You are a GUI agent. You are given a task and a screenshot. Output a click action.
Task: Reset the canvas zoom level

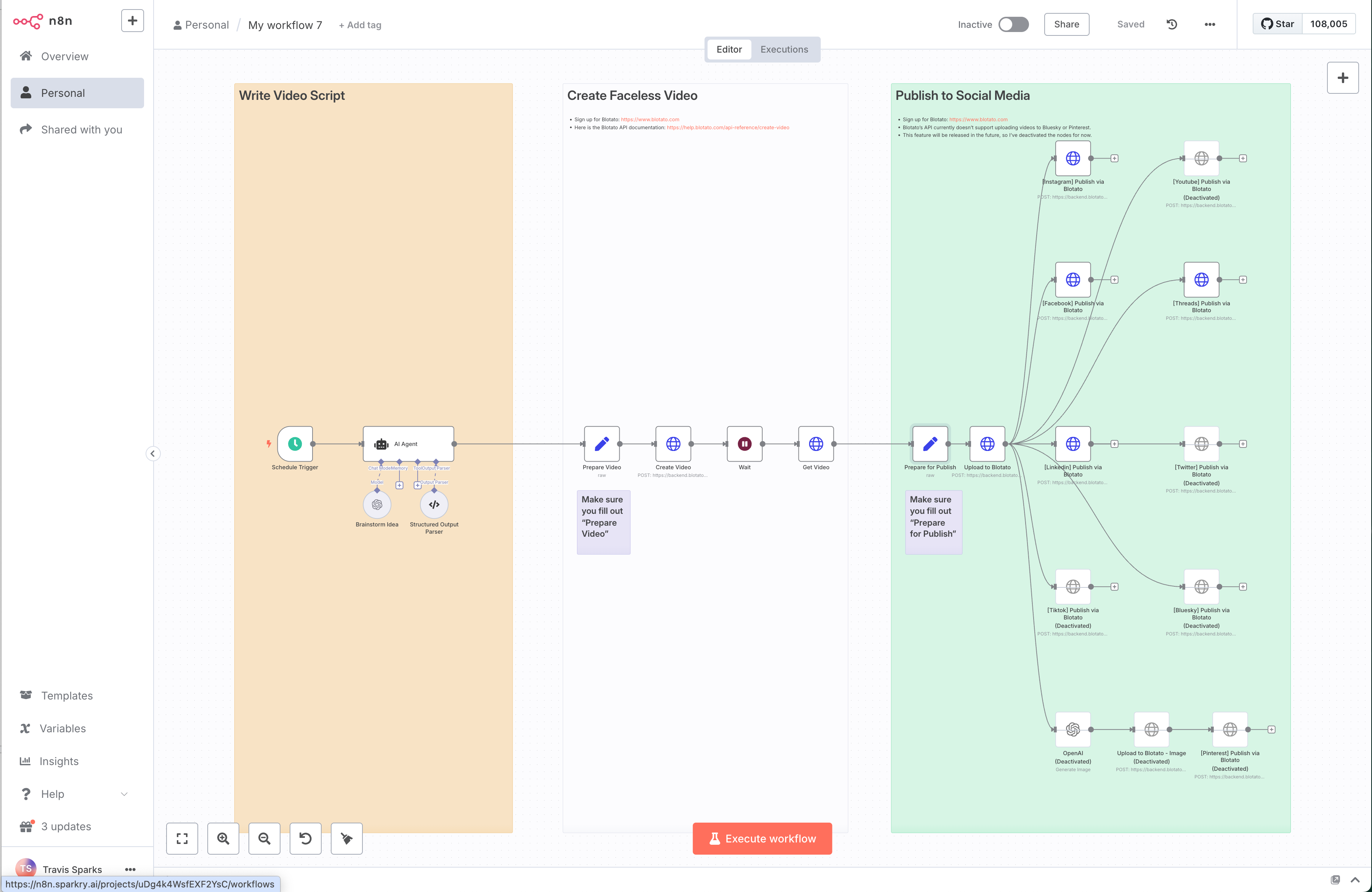point(306,838)
